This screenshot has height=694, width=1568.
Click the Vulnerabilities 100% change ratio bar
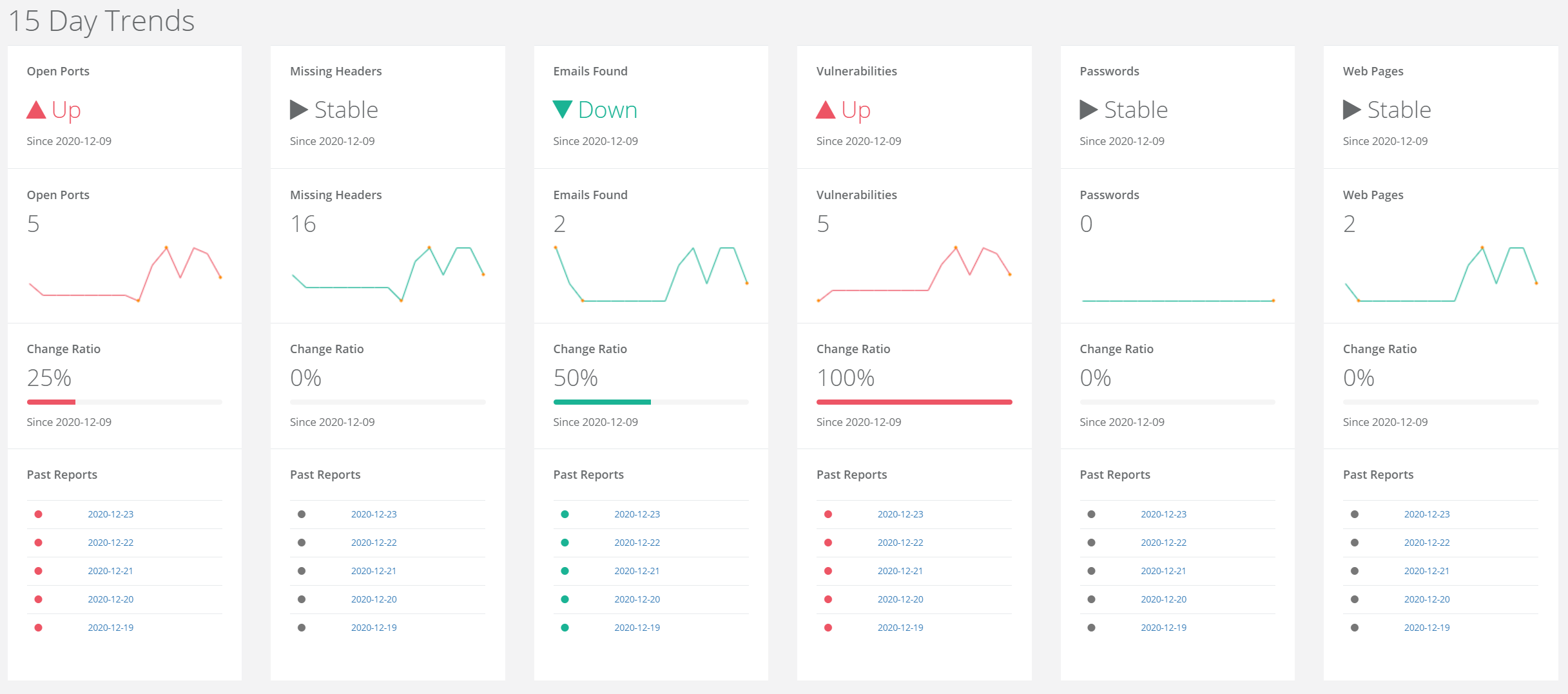tap(914, 402)
